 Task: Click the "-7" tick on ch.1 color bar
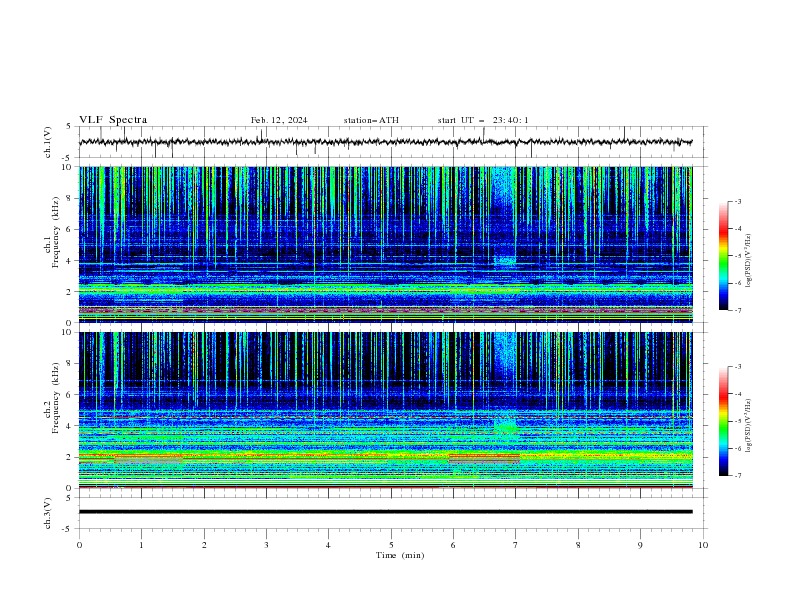(737, 311)
